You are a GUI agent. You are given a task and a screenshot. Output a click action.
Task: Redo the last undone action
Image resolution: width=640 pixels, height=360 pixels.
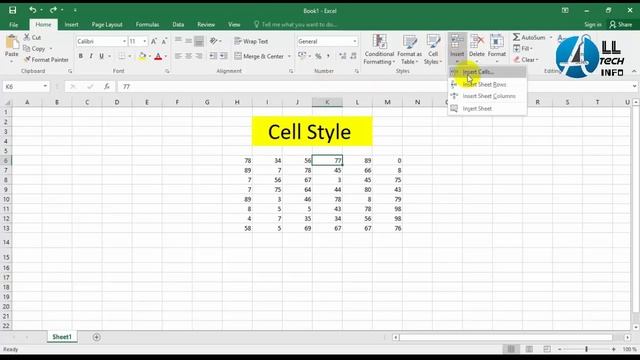(x=53, y=10)
